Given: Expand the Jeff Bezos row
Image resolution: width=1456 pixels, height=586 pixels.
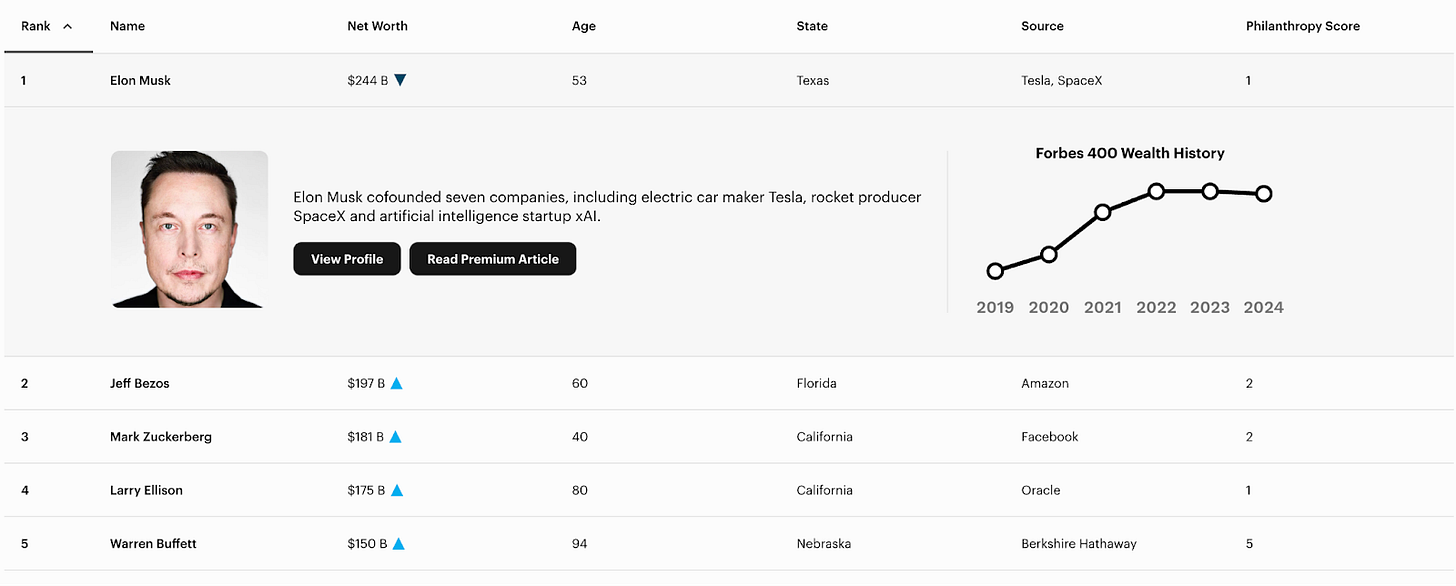Looking at the screenshot, I should (x=140, y=383).
